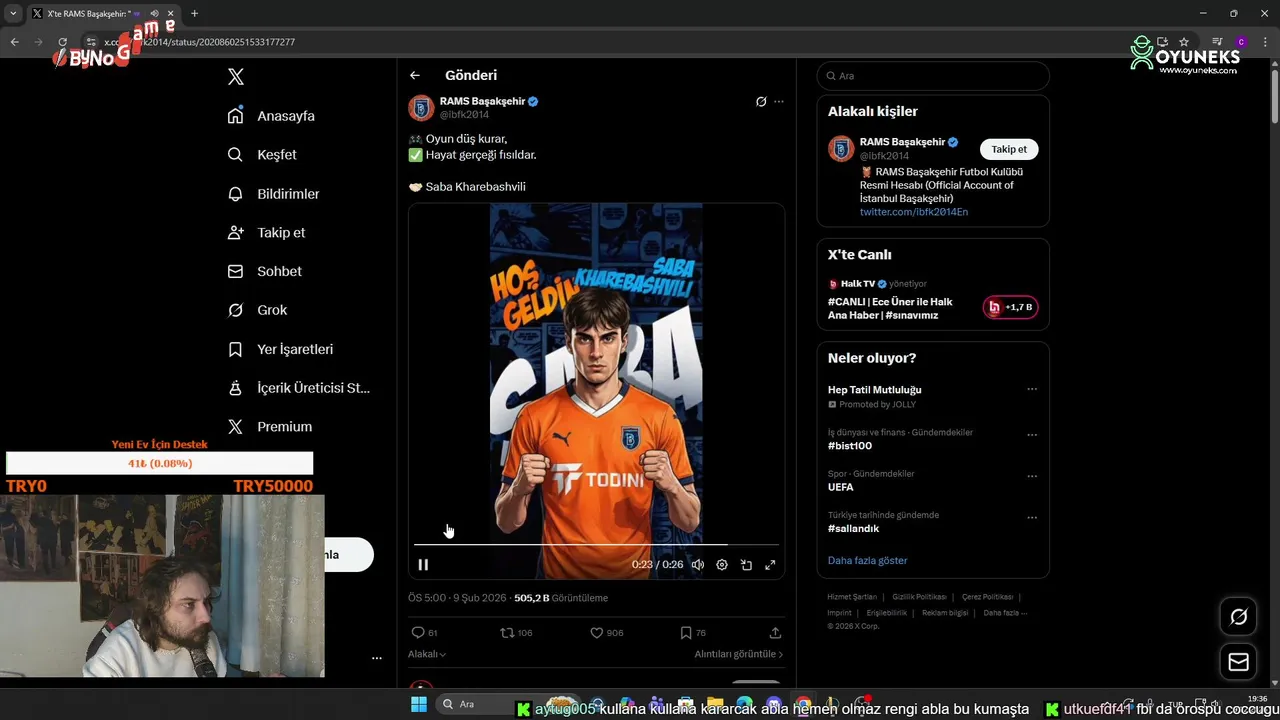Open Windows Start menu
The height and width of the screenshot is (720, 1280).
[x=419, y=704]
